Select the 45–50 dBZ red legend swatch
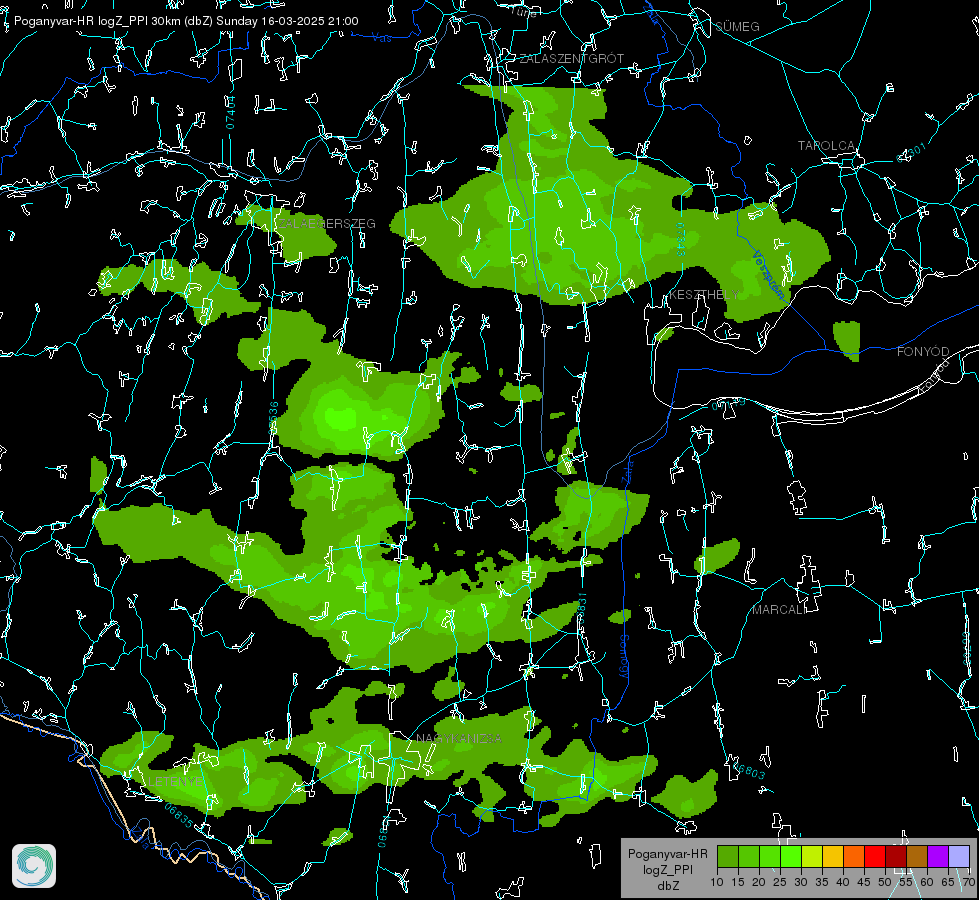 pyautogui.click(x=875, y=856)
